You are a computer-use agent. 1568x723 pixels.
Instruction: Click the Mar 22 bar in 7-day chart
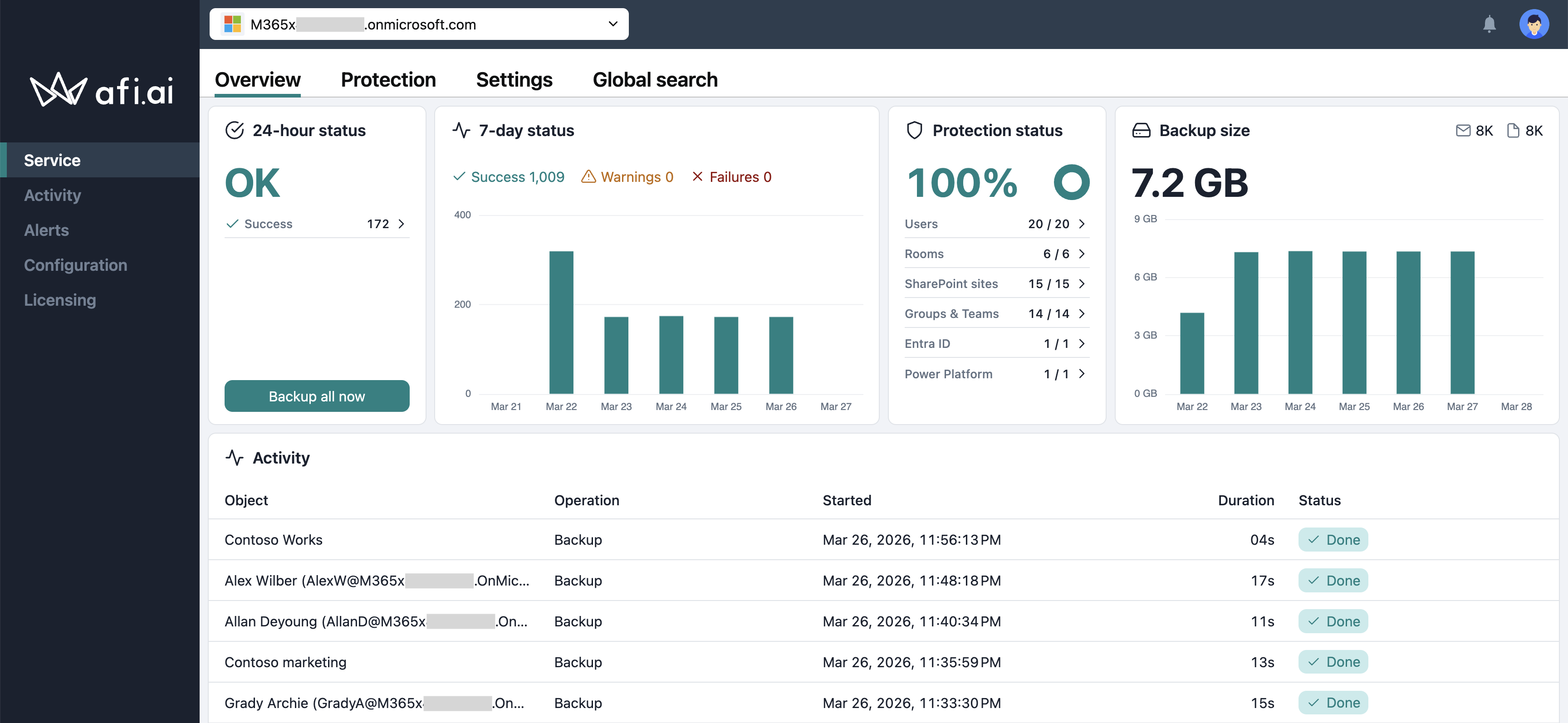(x=561, y=322)
